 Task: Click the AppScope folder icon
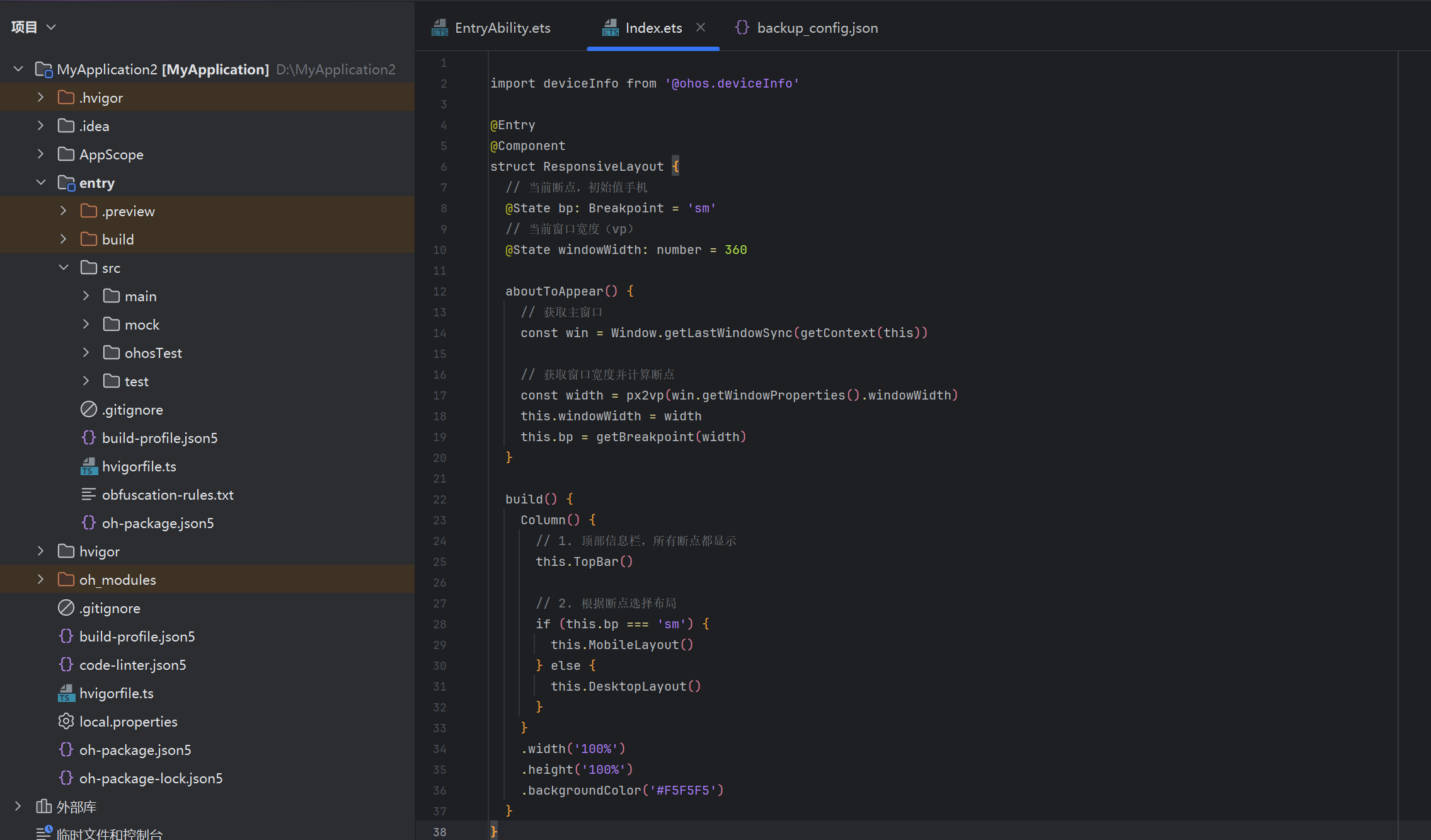pyautogui.click(x=66, y=154)
